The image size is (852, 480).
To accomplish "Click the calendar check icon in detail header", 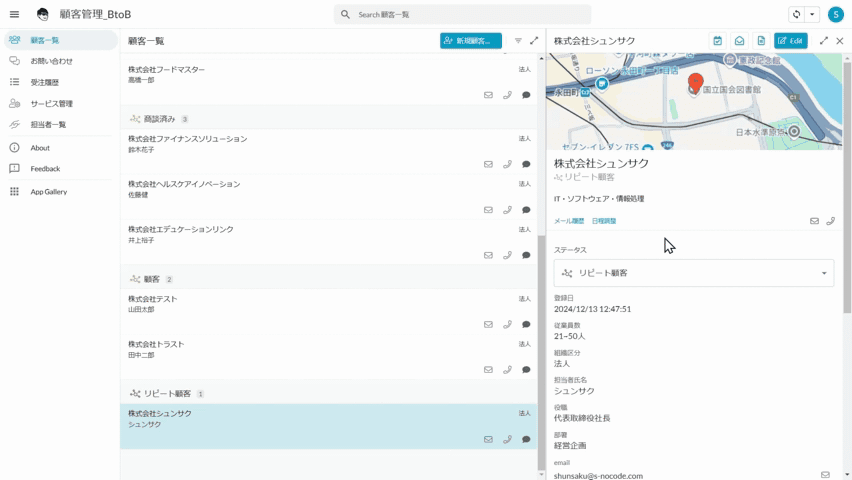I will [718, 41].
